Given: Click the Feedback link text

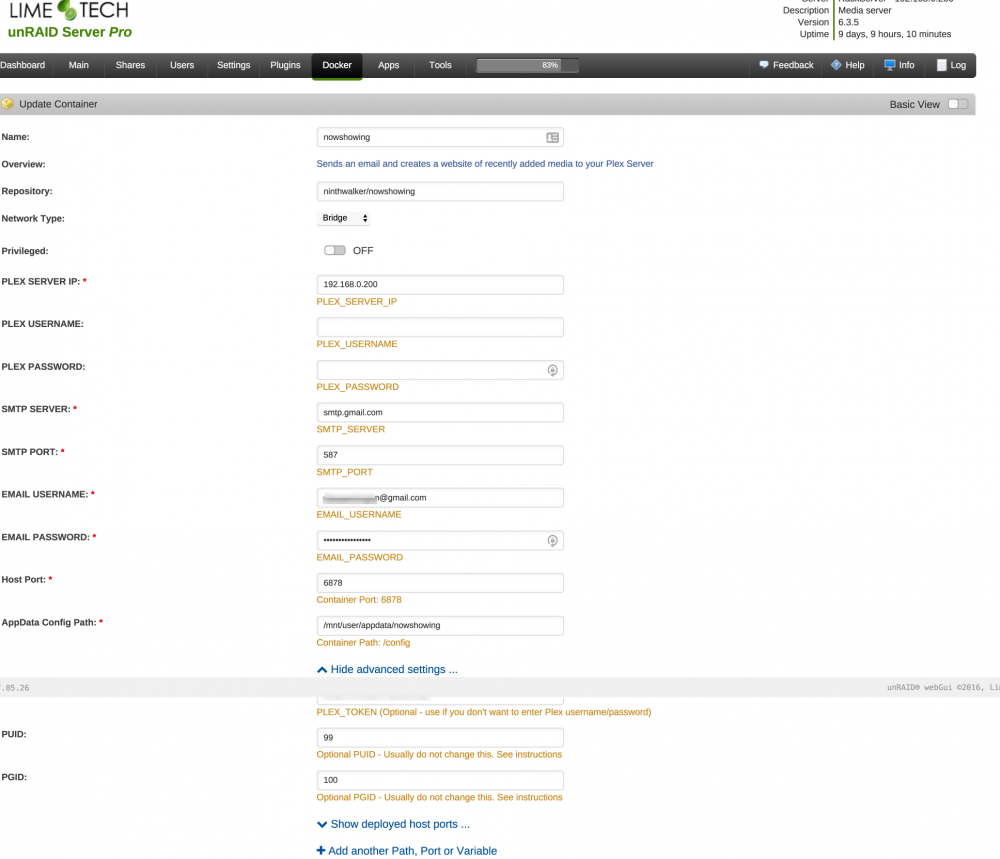Looking at the screenshot, I should [793, 65].
